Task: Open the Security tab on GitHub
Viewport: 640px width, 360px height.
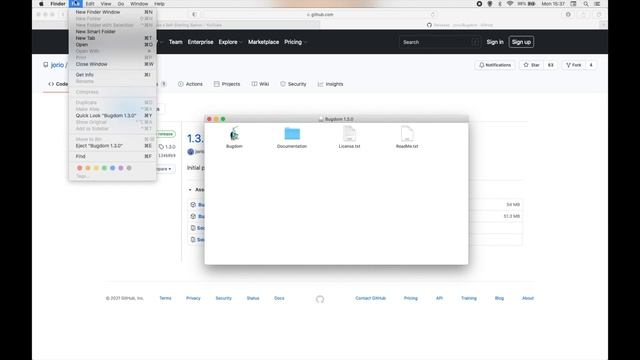Action: point(293,84)
